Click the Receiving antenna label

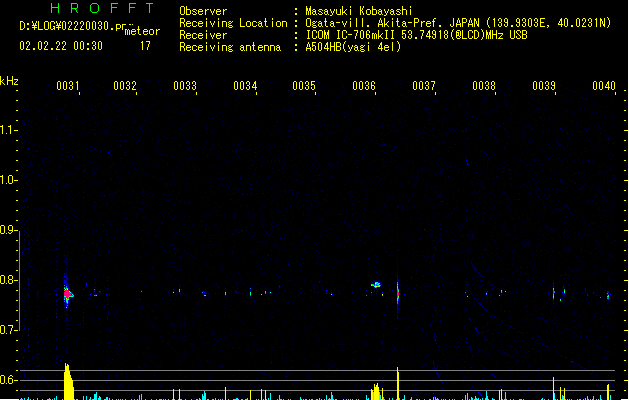230,47
